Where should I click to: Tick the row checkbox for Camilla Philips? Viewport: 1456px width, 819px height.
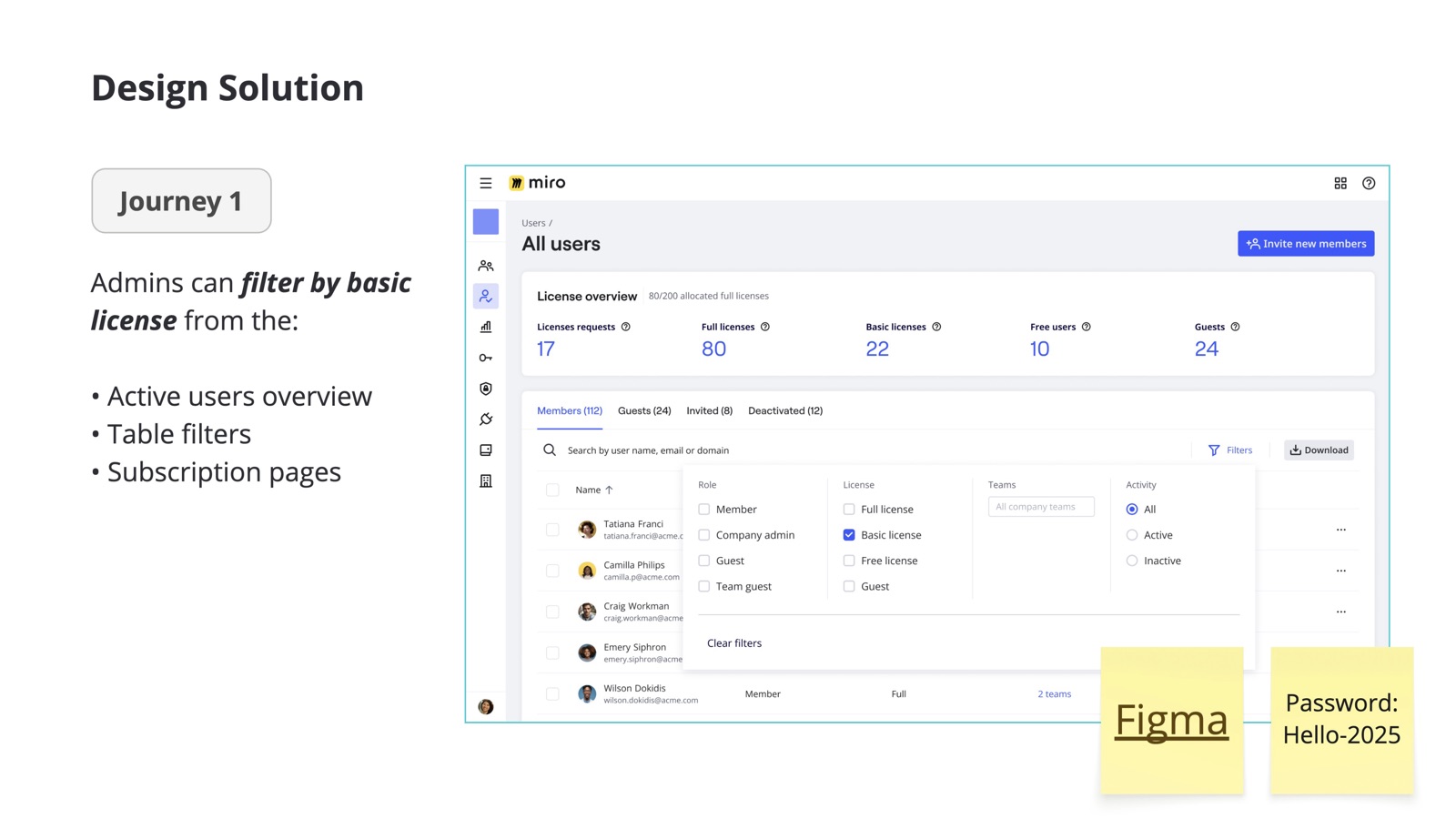[x=552, y=571]
